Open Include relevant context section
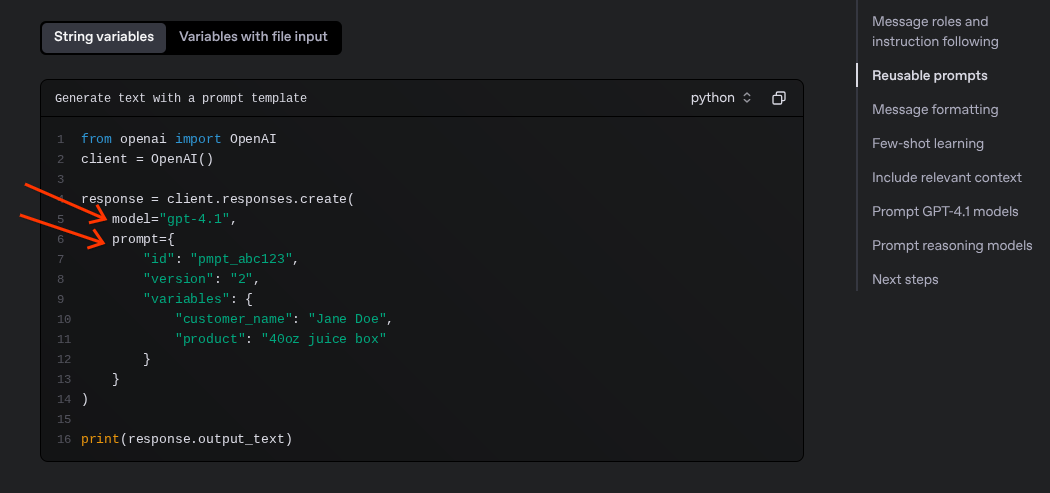 click(x=946, y=177)
